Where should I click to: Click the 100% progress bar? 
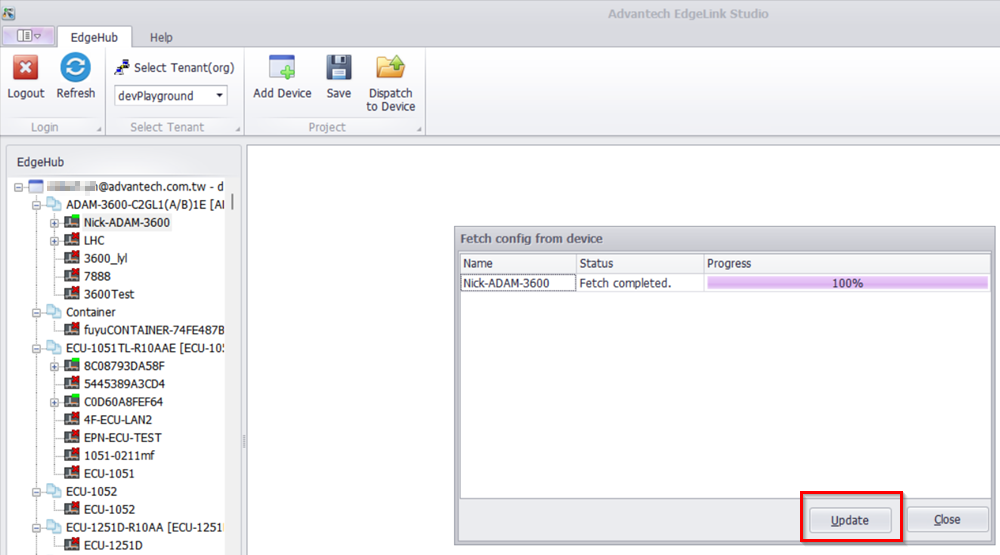(x=847, y=283)
